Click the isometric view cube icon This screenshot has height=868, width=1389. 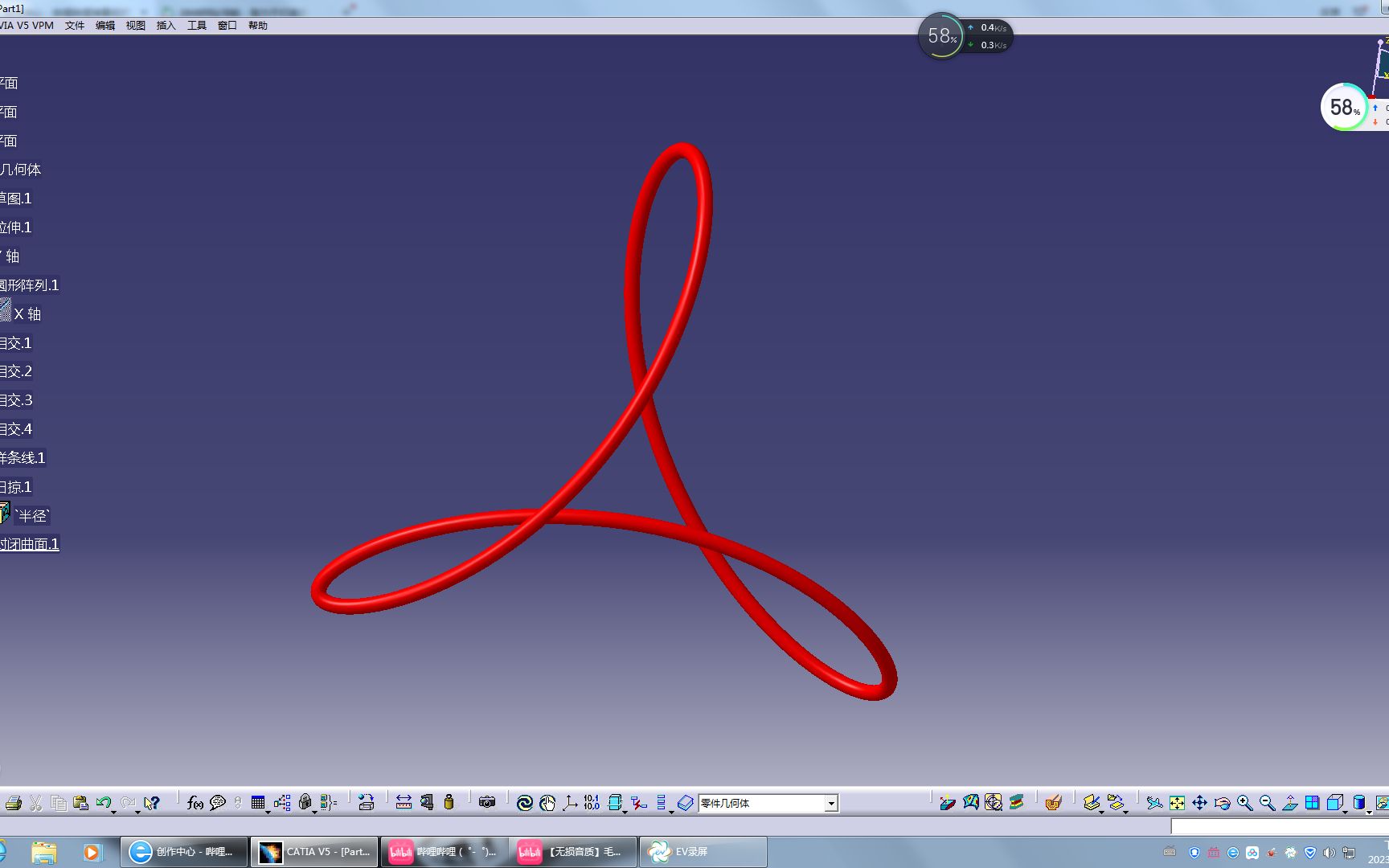tap(1334, 802)
